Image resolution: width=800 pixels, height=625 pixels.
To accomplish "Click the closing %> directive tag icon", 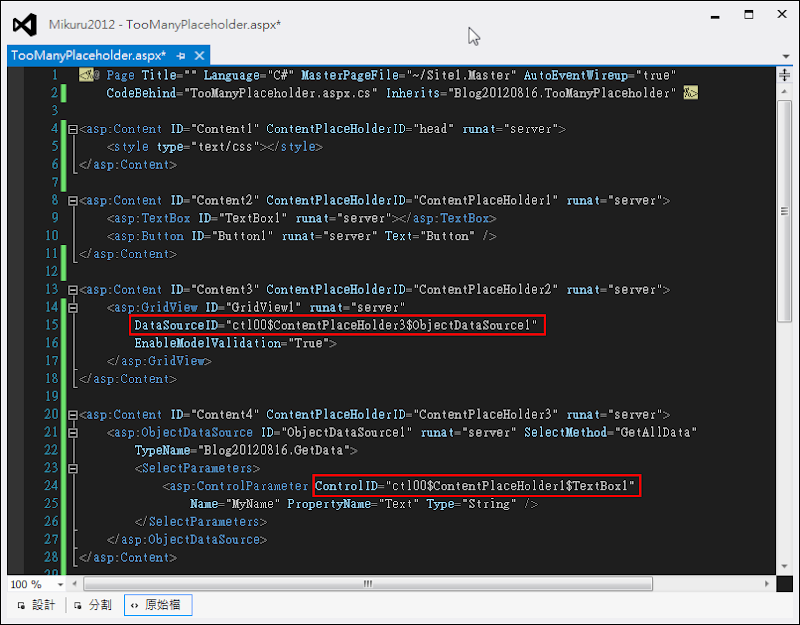I will pyautogui.click(x=690, y=93).
